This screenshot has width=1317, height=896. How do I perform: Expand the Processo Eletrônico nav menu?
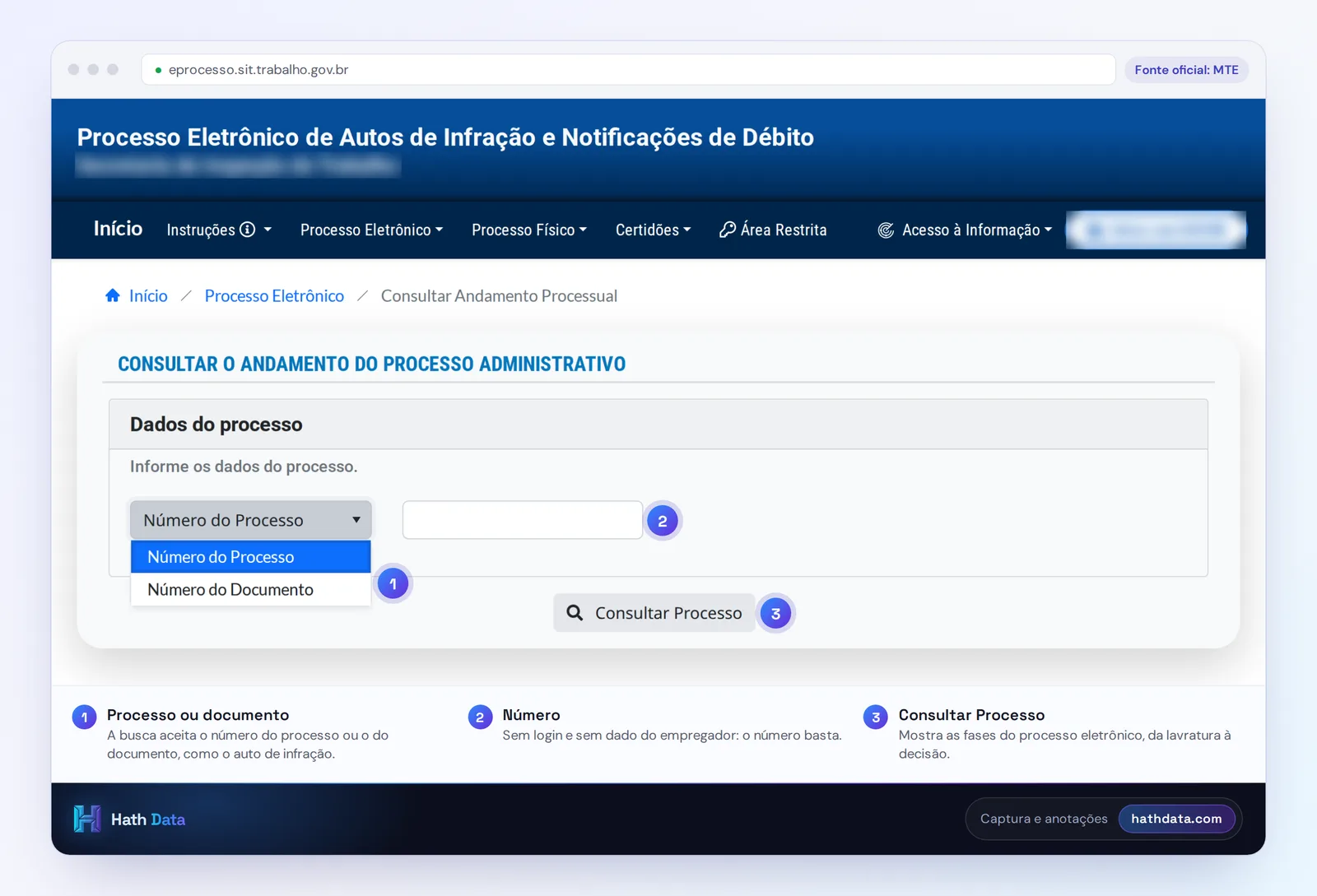[371, 230]
